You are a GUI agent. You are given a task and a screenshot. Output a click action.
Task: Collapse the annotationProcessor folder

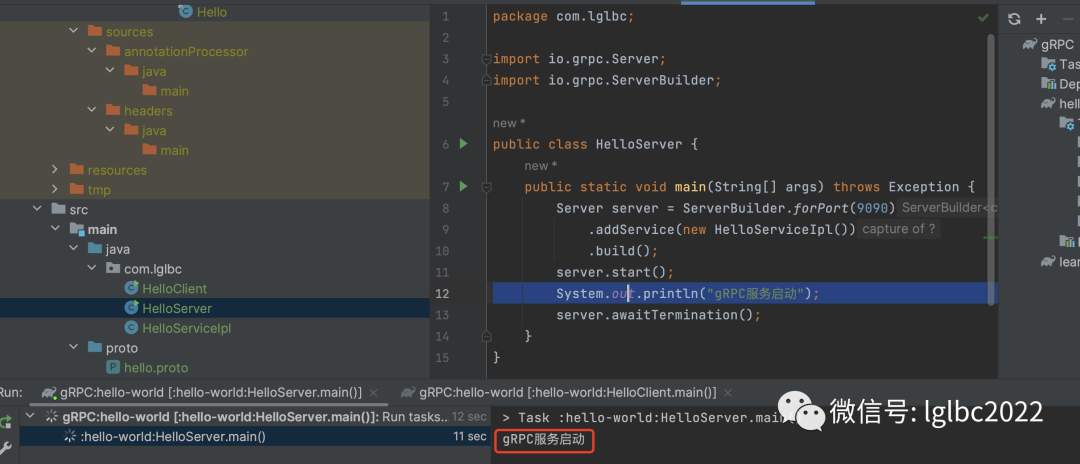tap(92, 51)
